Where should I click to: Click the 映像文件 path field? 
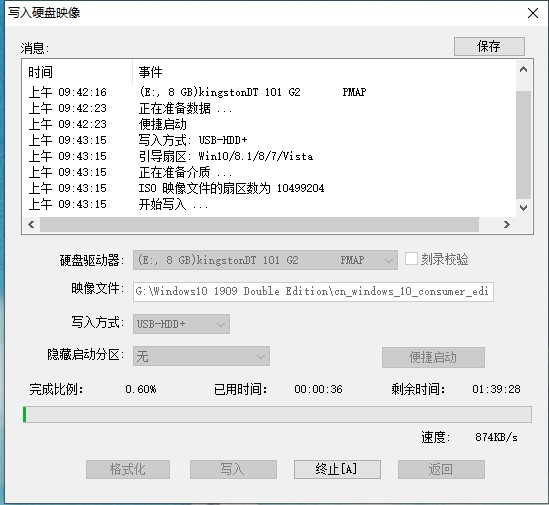[x=313, y=291]
